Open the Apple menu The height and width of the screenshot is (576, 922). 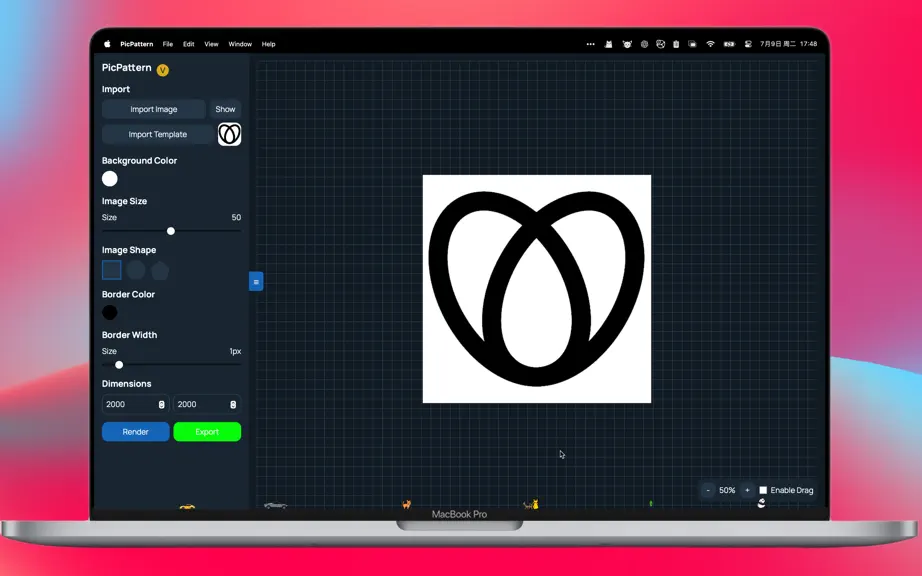tap(107, 44)
